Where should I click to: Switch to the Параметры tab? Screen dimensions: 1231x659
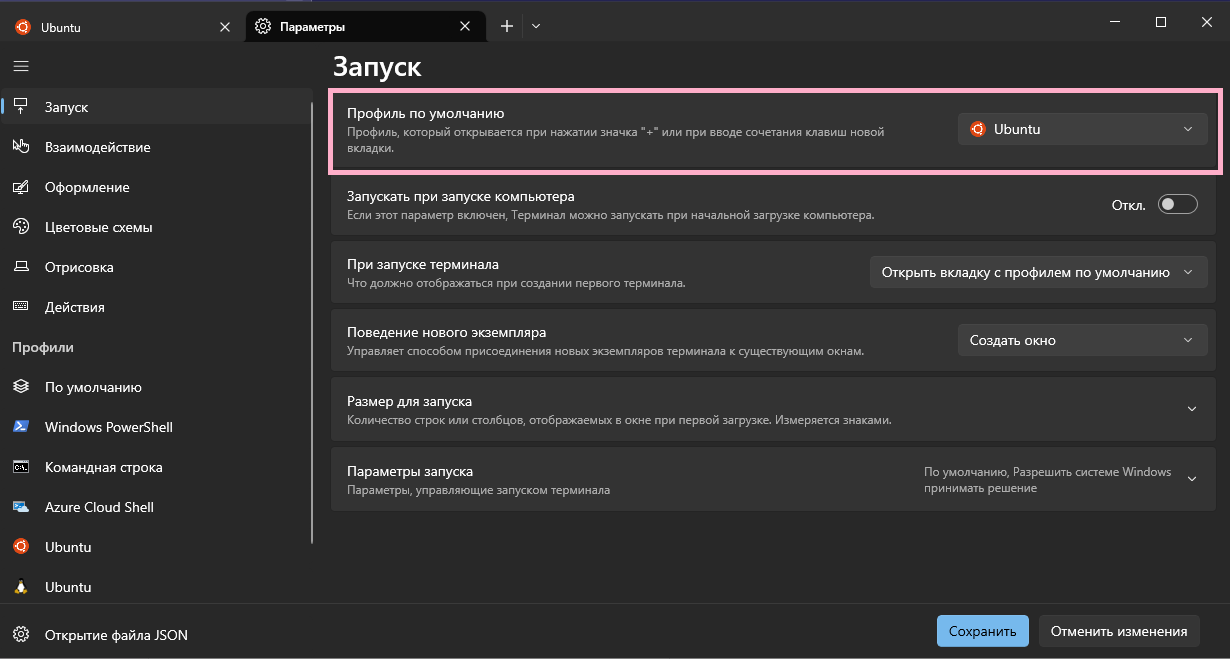tap(365, 27)
